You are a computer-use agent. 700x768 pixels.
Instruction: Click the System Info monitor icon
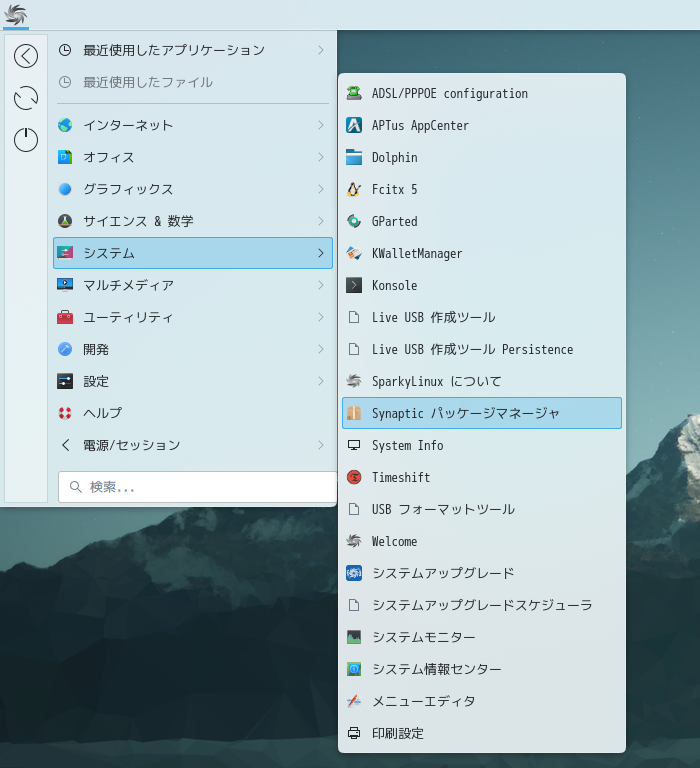(x=354, y=445)
